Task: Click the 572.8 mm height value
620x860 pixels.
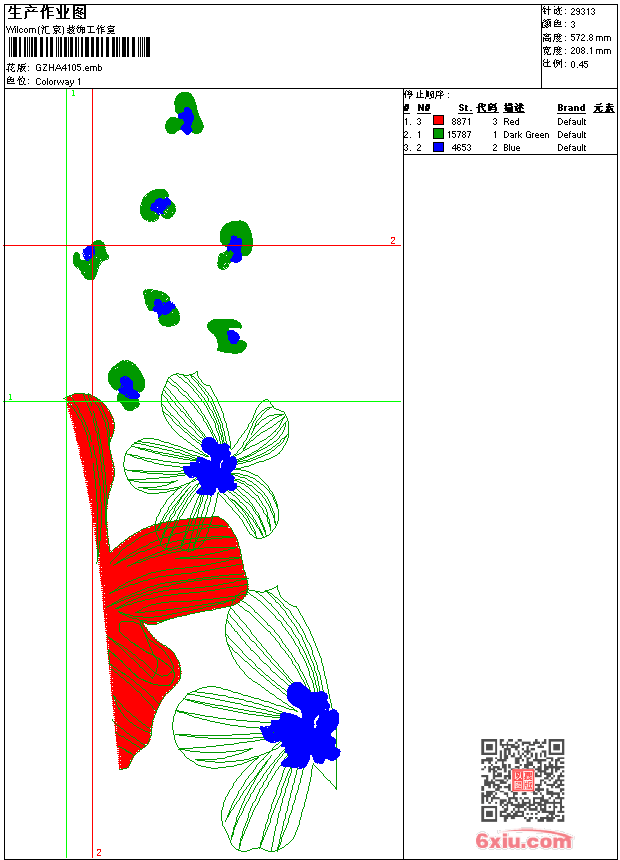Action: pos(590,38)
